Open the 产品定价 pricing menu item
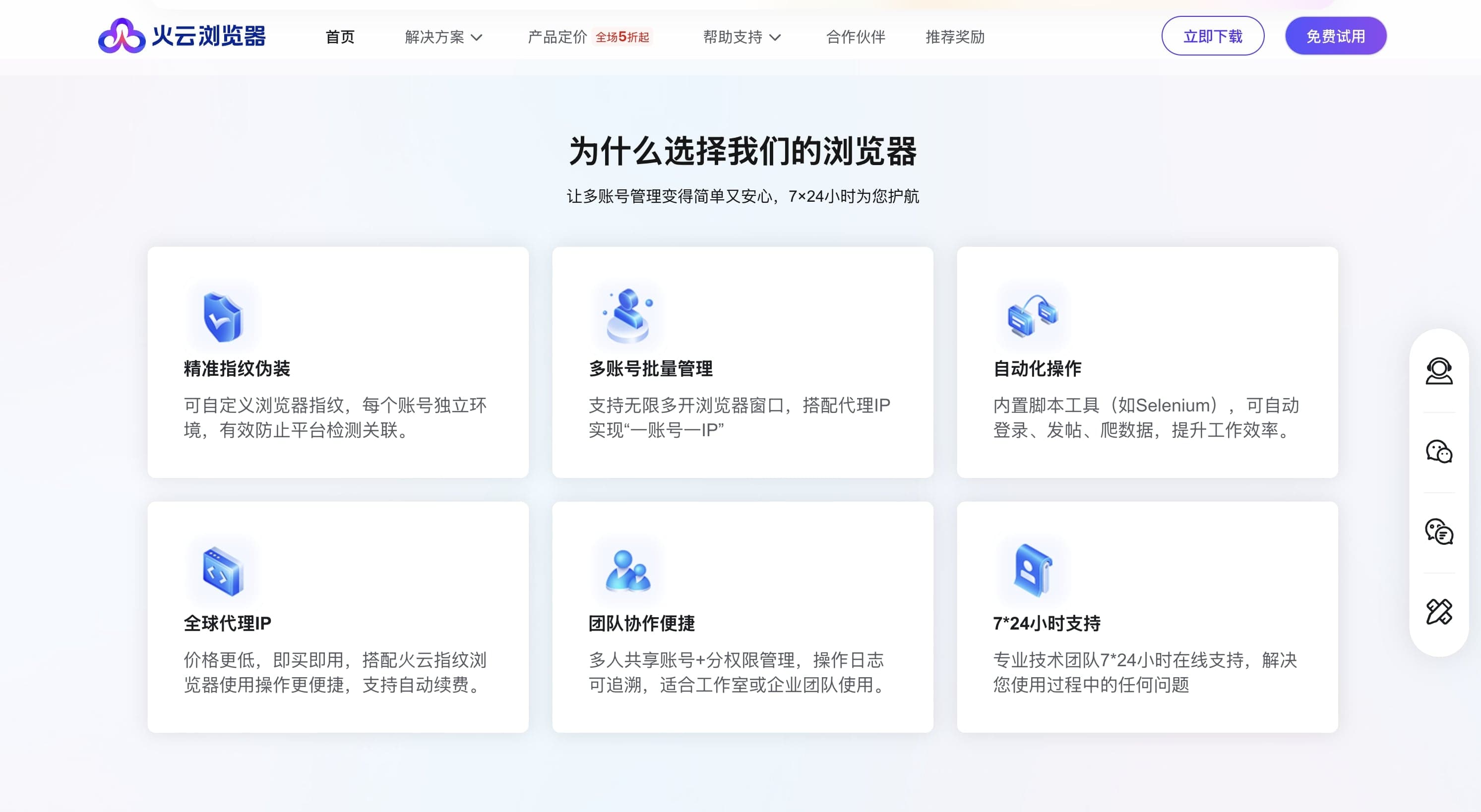Image resolution: width=1481 pixels, height=812 pixels. 556,37
